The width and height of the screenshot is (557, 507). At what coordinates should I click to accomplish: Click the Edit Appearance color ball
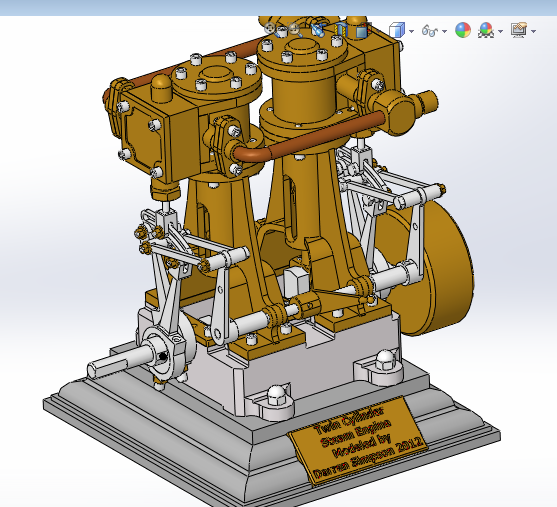pyautogui.click(x=463, y=30)
